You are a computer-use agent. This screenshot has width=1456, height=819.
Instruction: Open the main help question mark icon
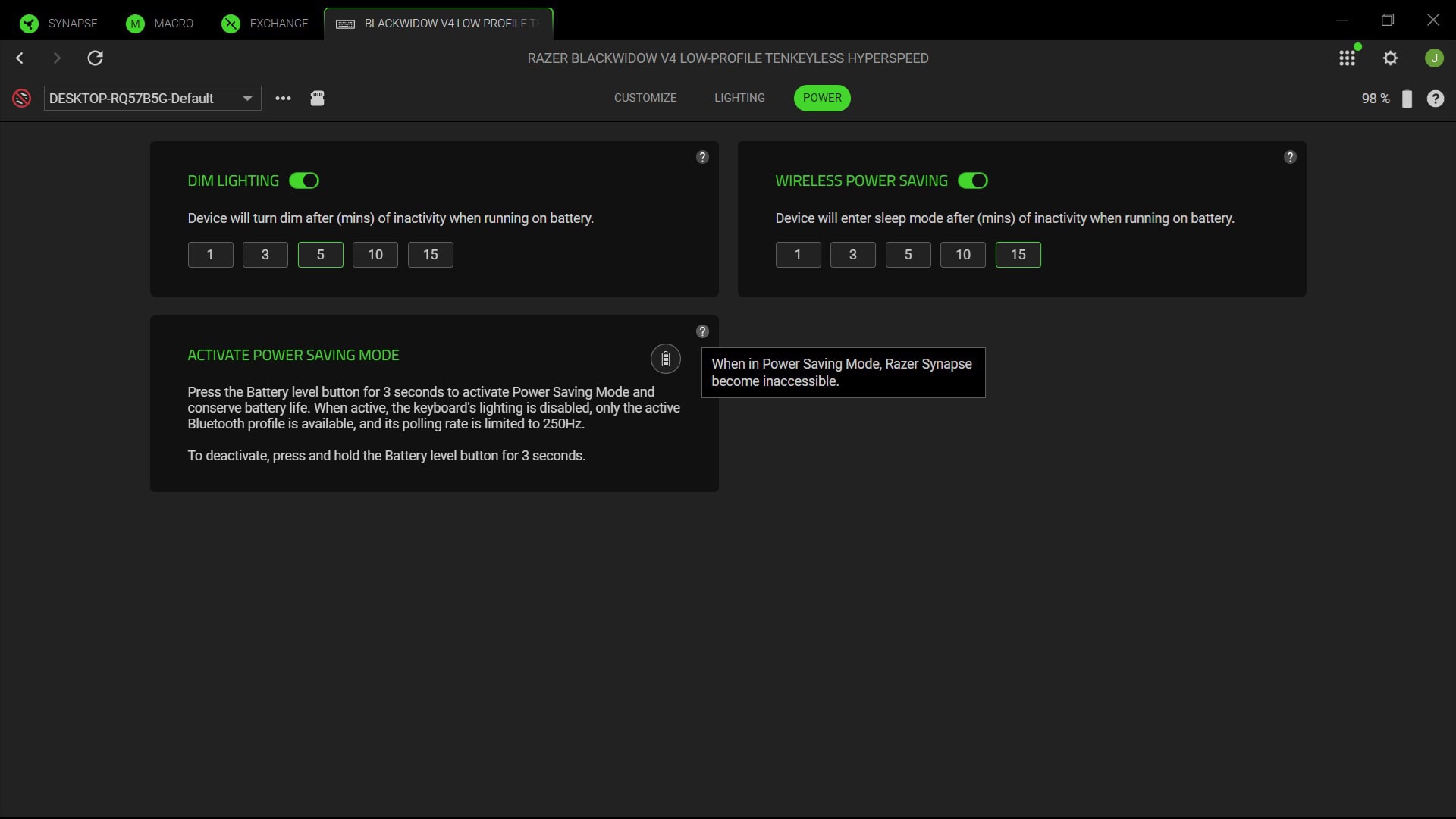tap(1436, 99)
